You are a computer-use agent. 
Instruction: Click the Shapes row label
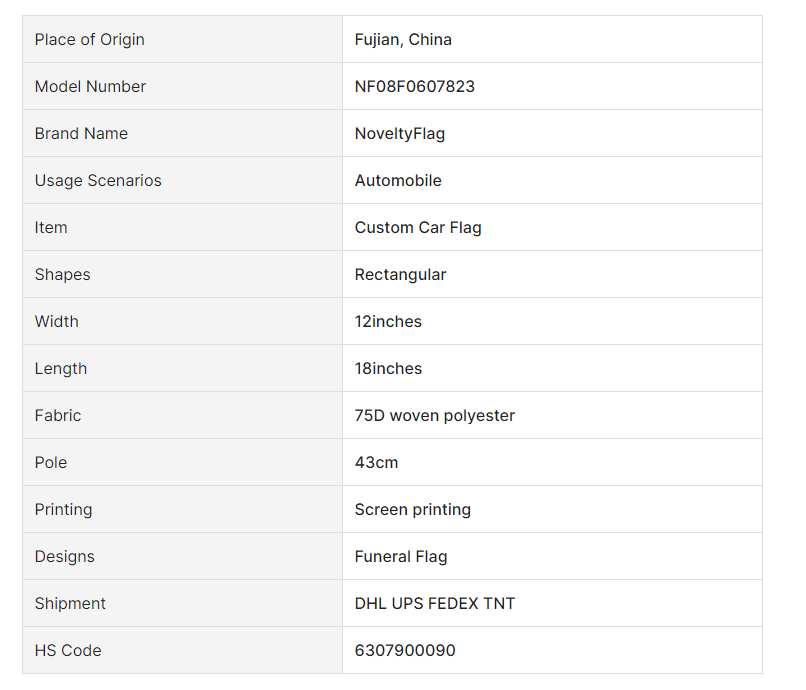coord(62,275)
